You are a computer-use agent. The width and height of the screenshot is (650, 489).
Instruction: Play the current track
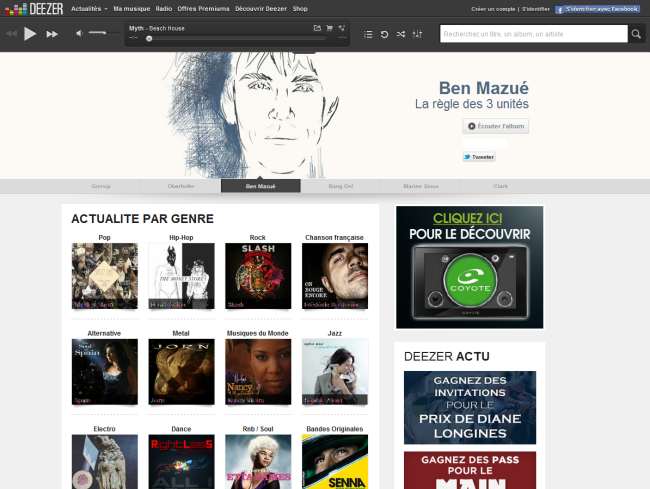(x=30, y=34)
